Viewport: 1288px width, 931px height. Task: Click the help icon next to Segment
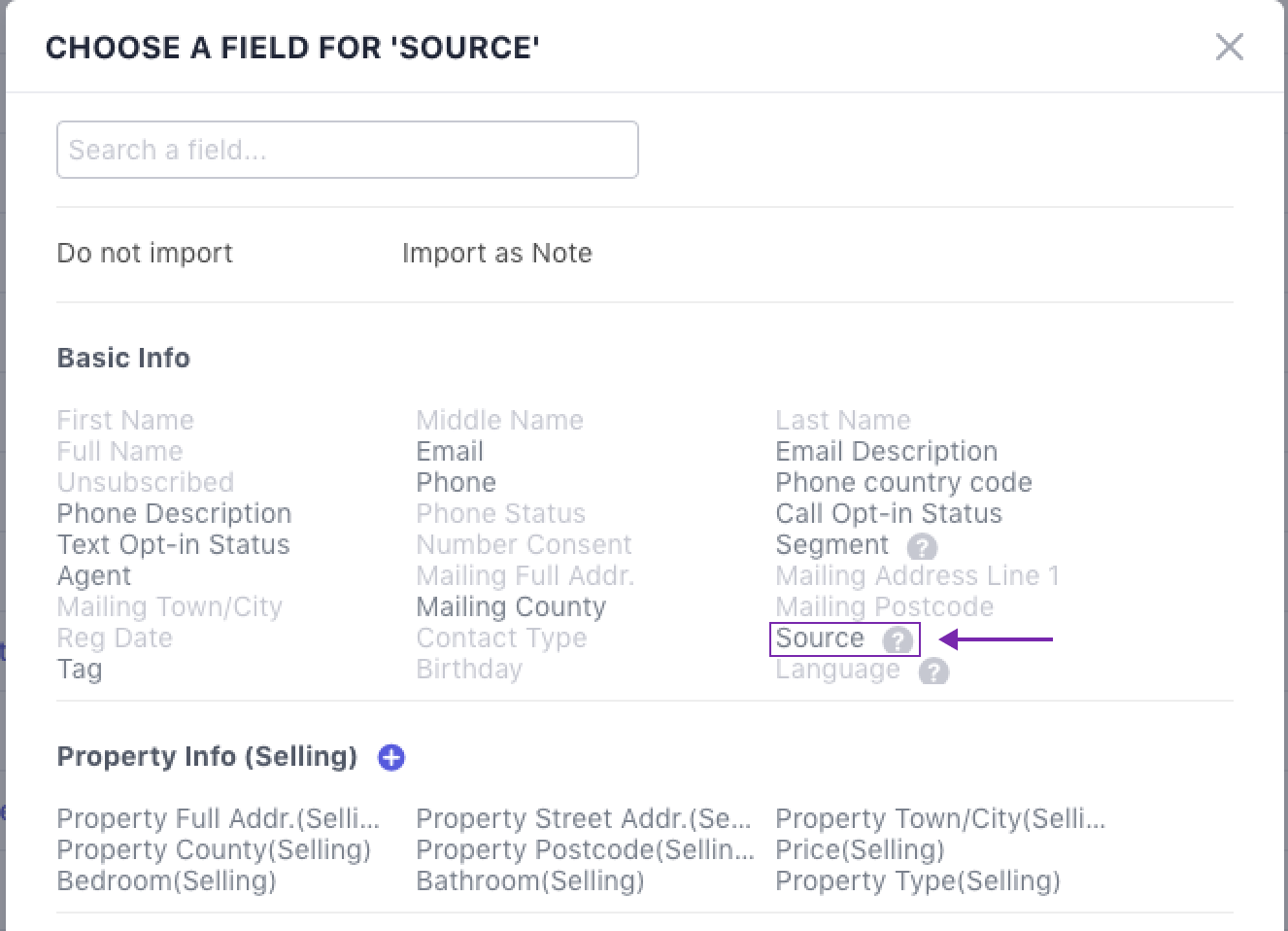[x=922, y=547]
